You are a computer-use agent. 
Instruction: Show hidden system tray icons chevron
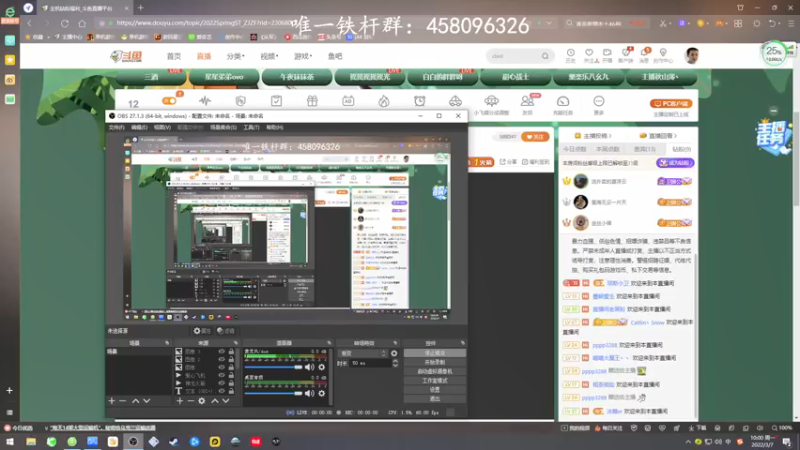(x=688, y=442)
